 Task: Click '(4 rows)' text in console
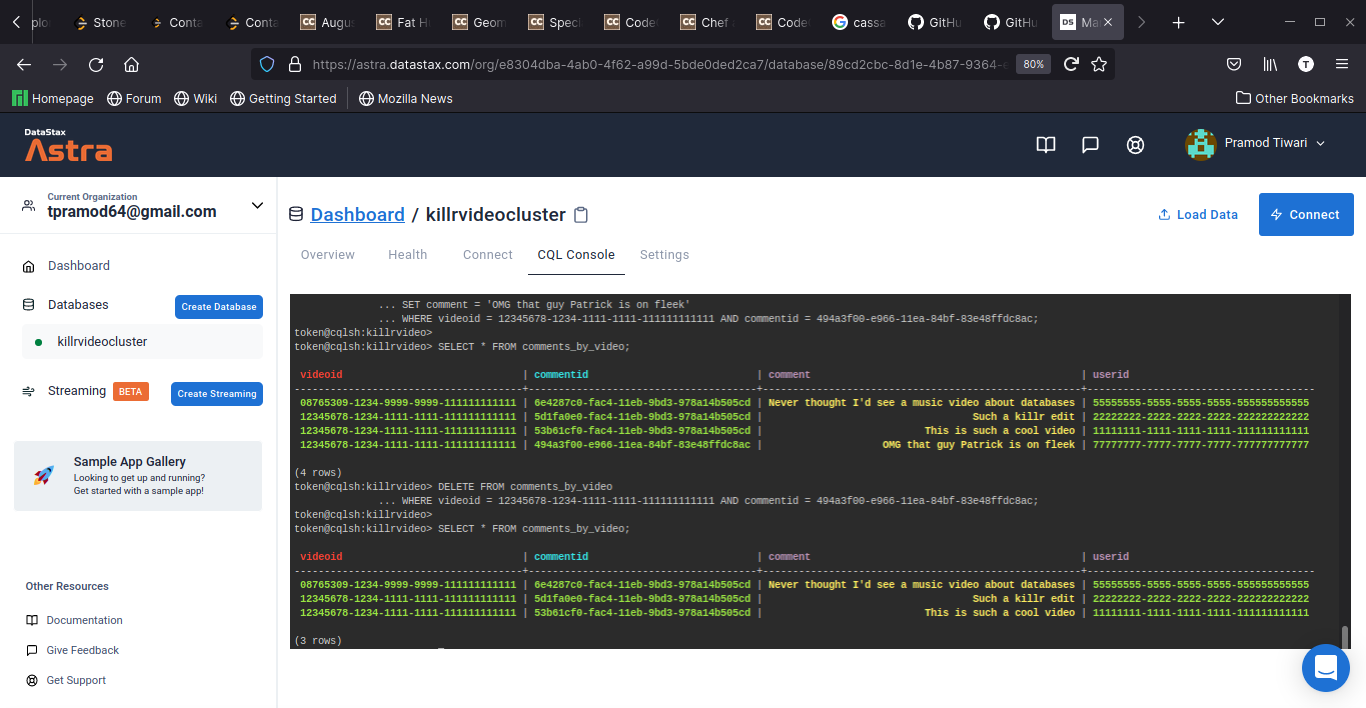tap(318, 472)
